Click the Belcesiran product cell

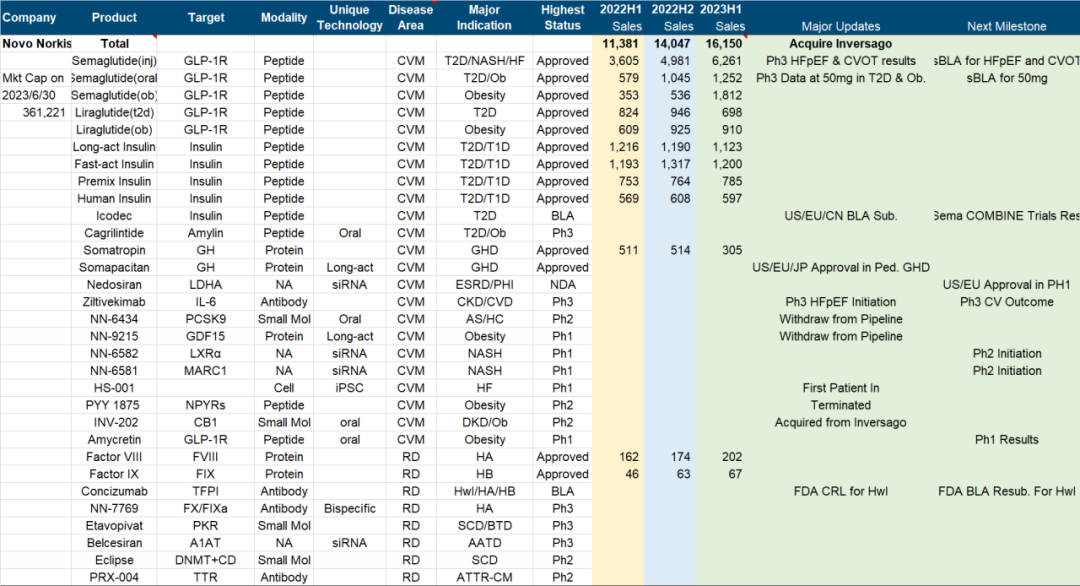pyautogui.click(x=114, y=543)
